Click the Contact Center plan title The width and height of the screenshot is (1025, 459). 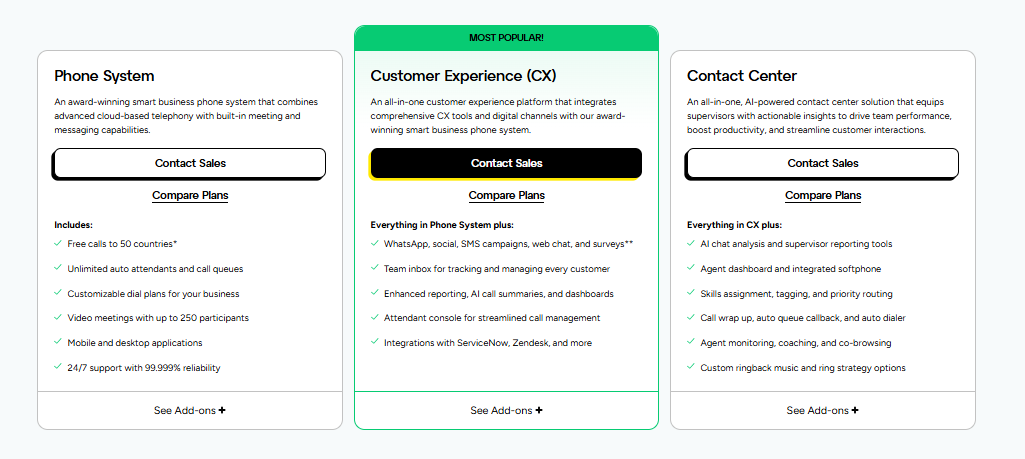pos(741,76)
